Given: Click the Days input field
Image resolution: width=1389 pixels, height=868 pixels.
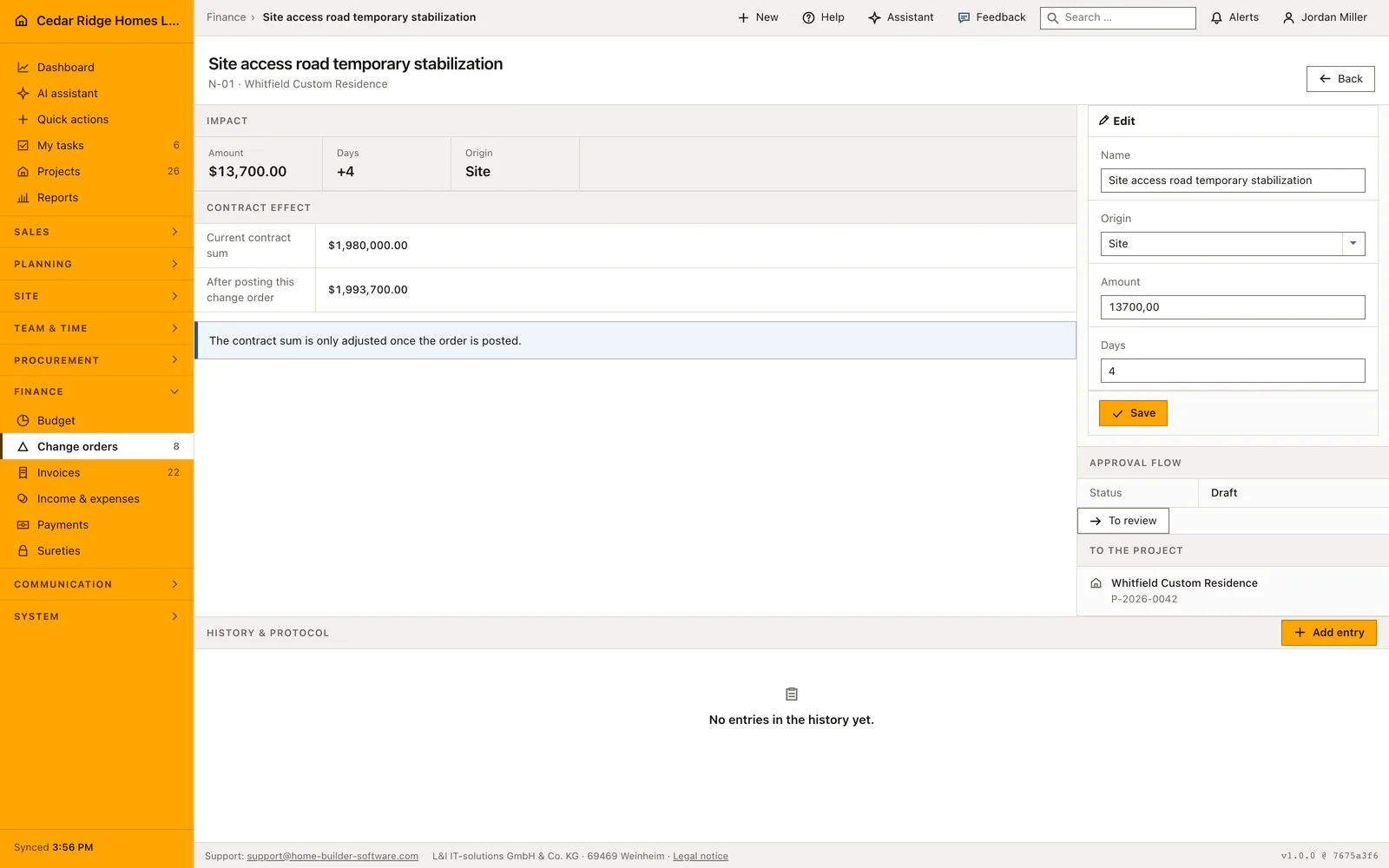Looking at the screenshot, I should coord(1233,371).
